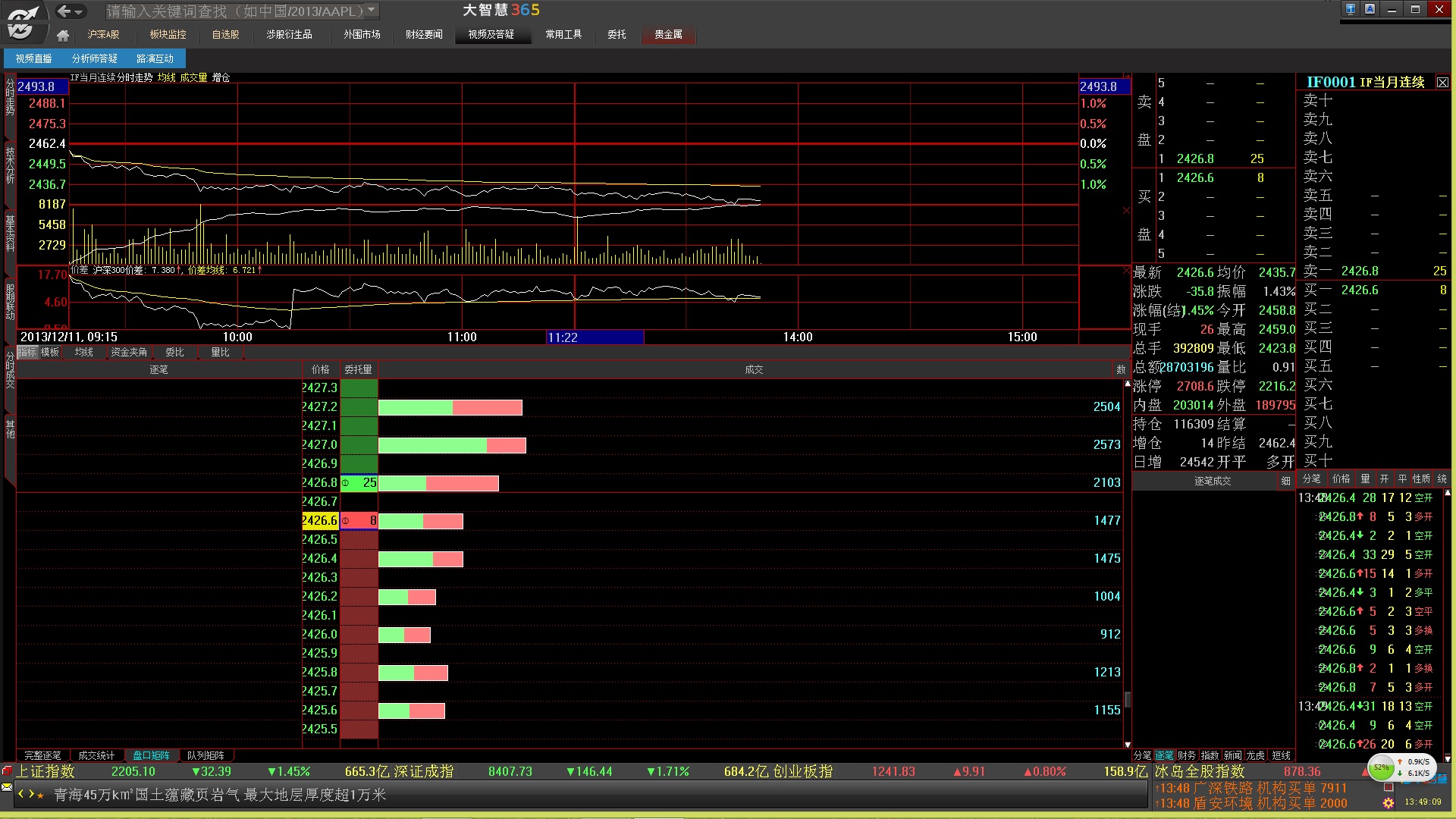Image resolution: width=1456 pixels, height=819 pixels.
Task: Click the red window icon in status bar
Action: 8,771
